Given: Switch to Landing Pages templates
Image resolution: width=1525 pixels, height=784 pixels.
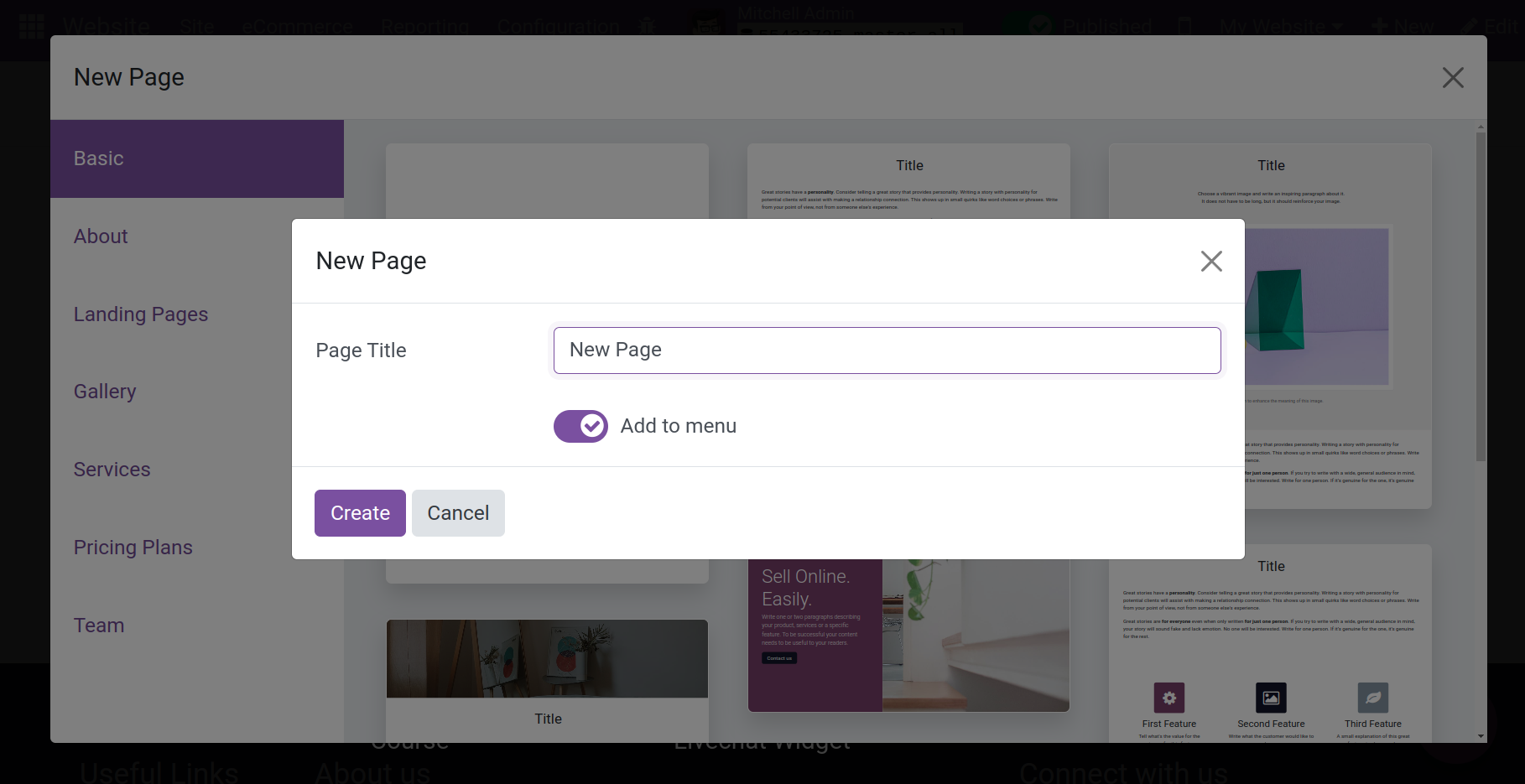Looking at the screenshot, I should coord(141,314).
